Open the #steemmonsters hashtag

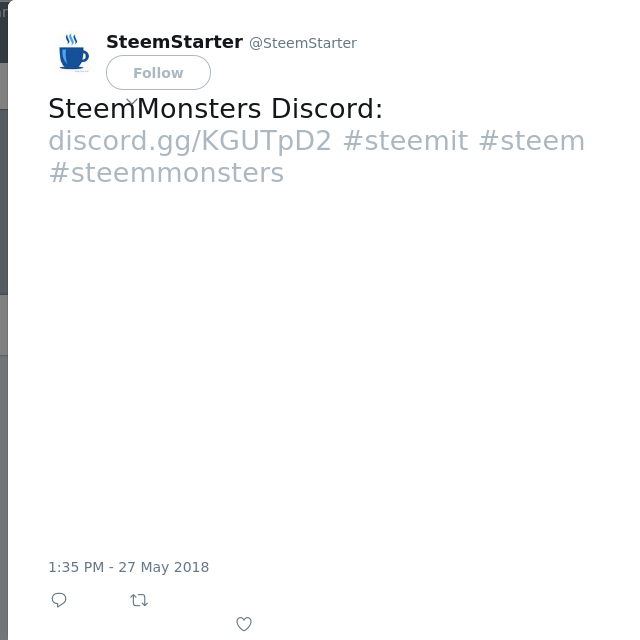[166, 173]
